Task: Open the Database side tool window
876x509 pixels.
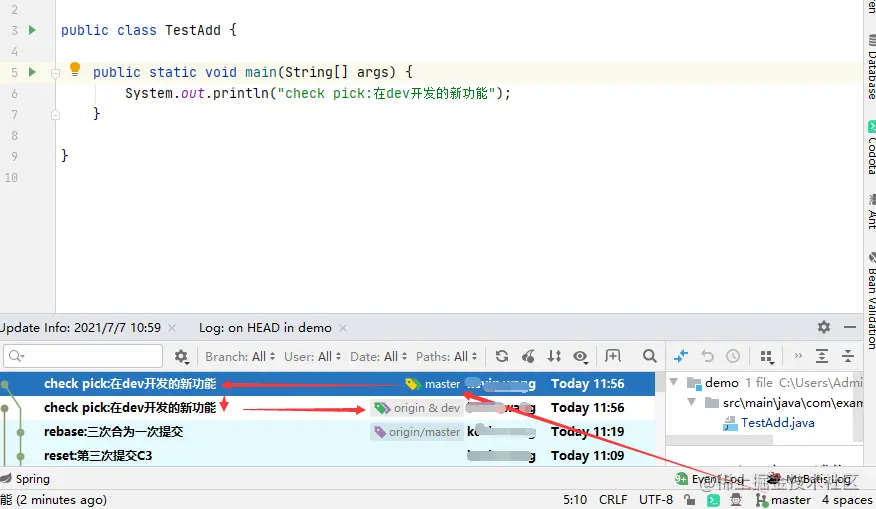Action: click(x=870, y=66)
